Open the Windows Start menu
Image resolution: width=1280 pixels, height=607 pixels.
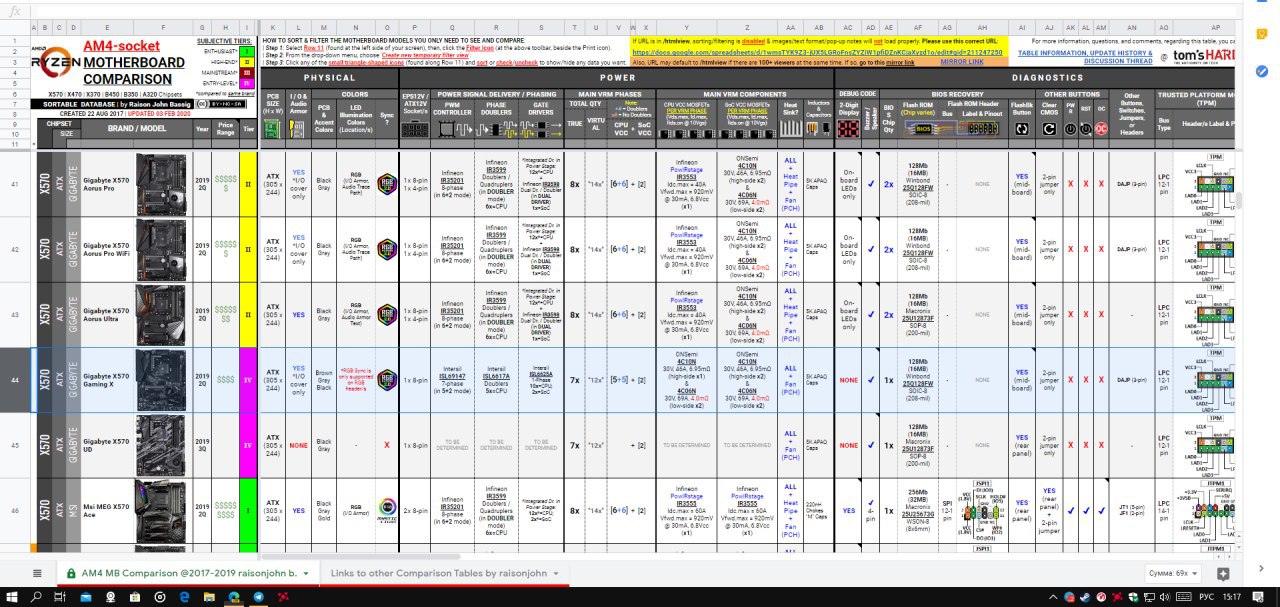[x=12, y=595]
